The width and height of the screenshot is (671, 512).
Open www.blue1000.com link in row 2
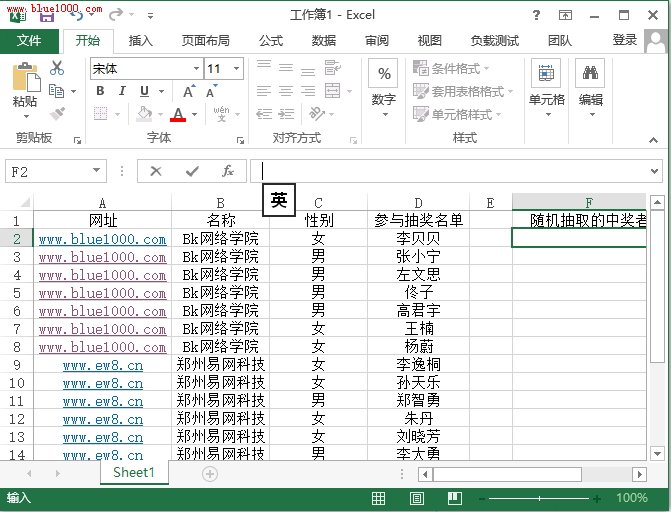[102, 239]
